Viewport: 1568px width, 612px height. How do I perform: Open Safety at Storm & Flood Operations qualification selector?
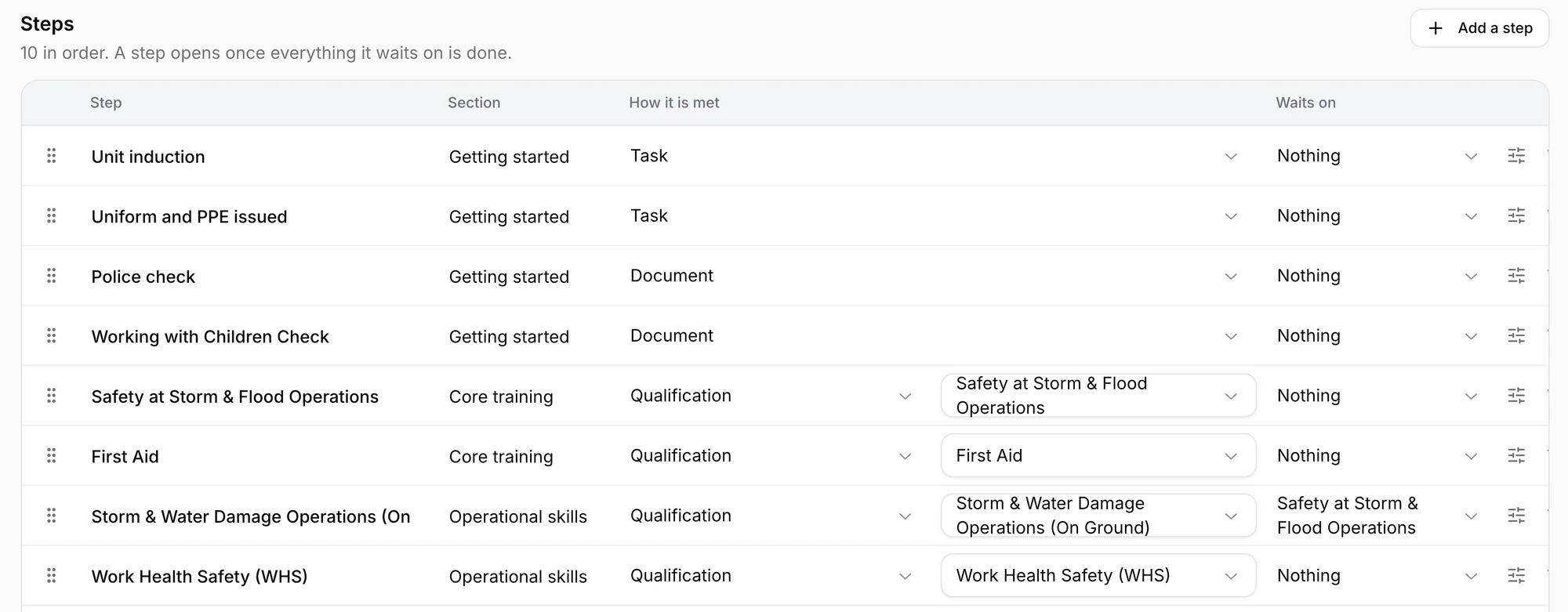[x=1098, y=396]
